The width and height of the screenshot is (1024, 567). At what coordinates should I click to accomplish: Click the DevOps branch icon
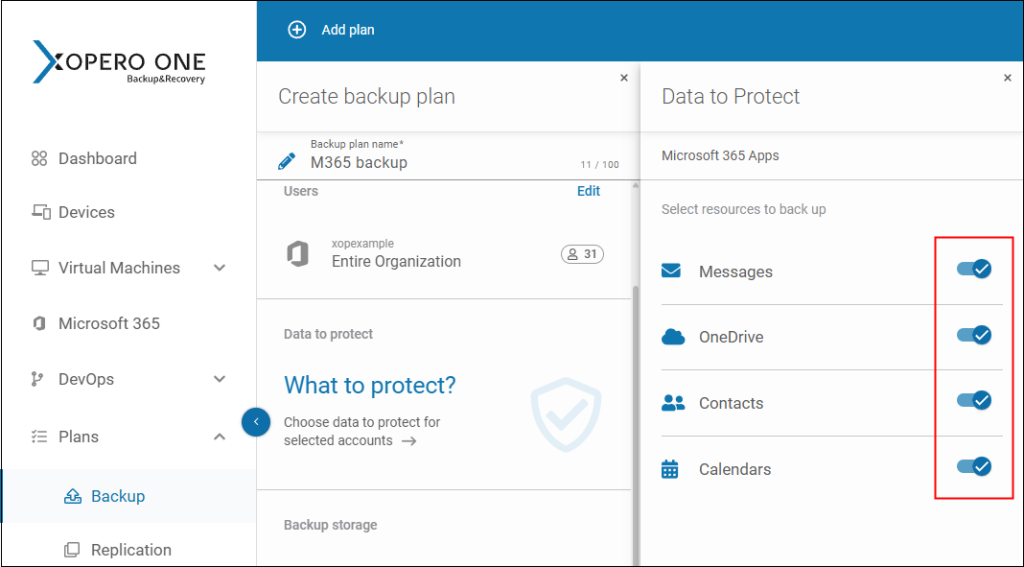click(37, 379)
